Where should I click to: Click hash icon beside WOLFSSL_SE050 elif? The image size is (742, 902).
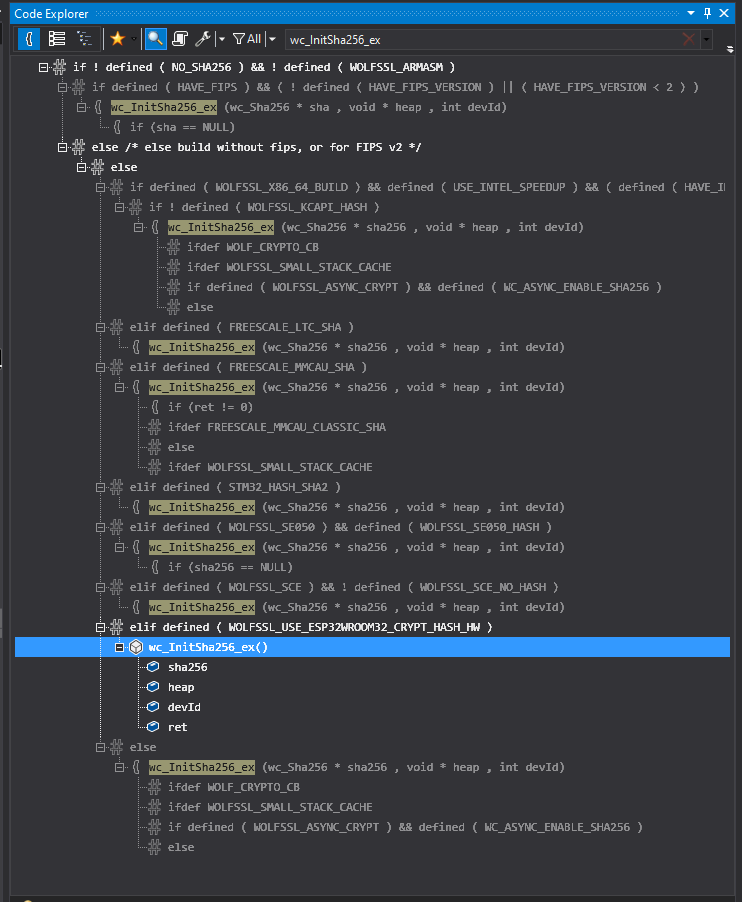pyautogui.click(x=116, y=528)
